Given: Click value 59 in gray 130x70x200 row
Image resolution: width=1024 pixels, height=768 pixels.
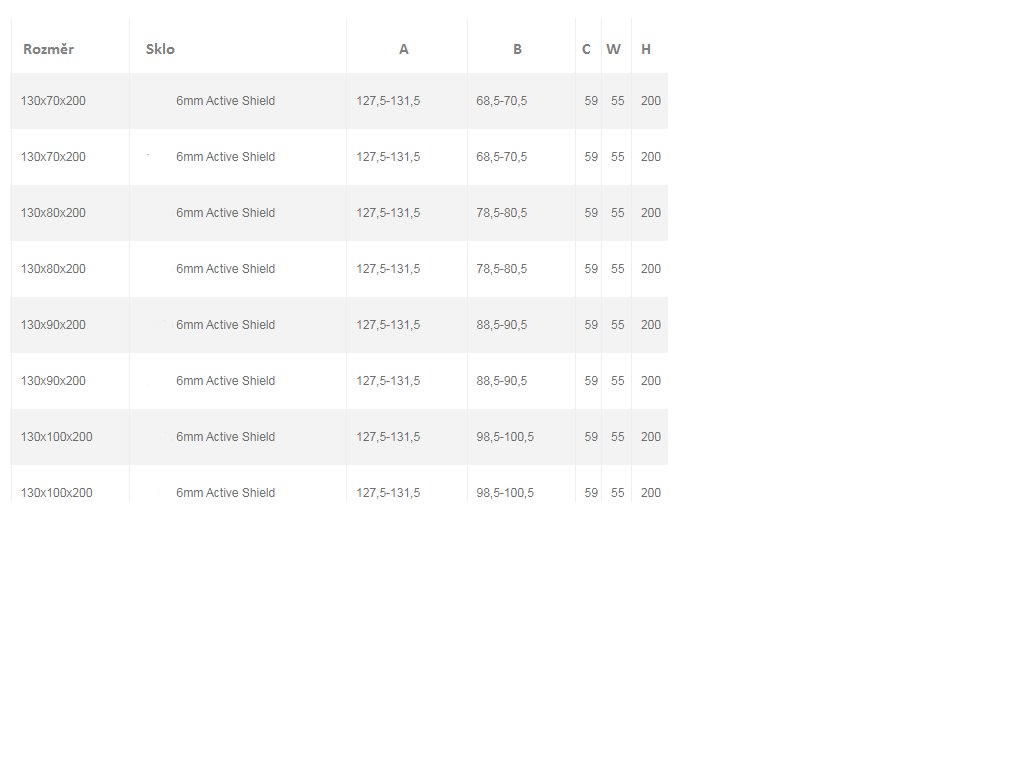Looking at the screenshot, I should (591, 101).
